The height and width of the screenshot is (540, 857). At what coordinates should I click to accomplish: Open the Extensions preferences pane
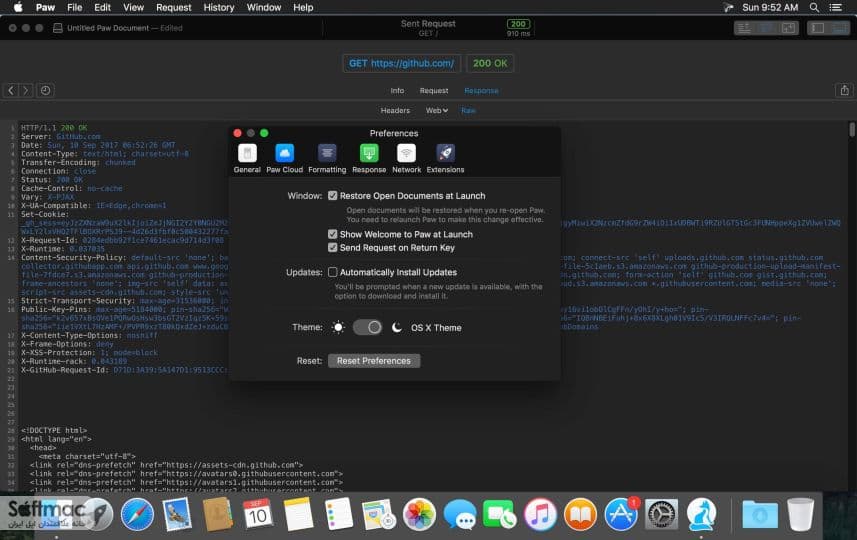click(x=445, y=159)
